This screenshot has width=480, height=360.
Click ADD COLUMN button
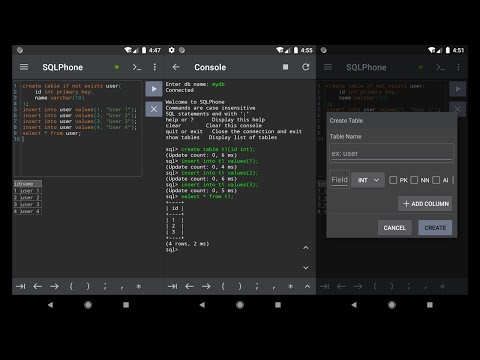[x=425, y=204]
